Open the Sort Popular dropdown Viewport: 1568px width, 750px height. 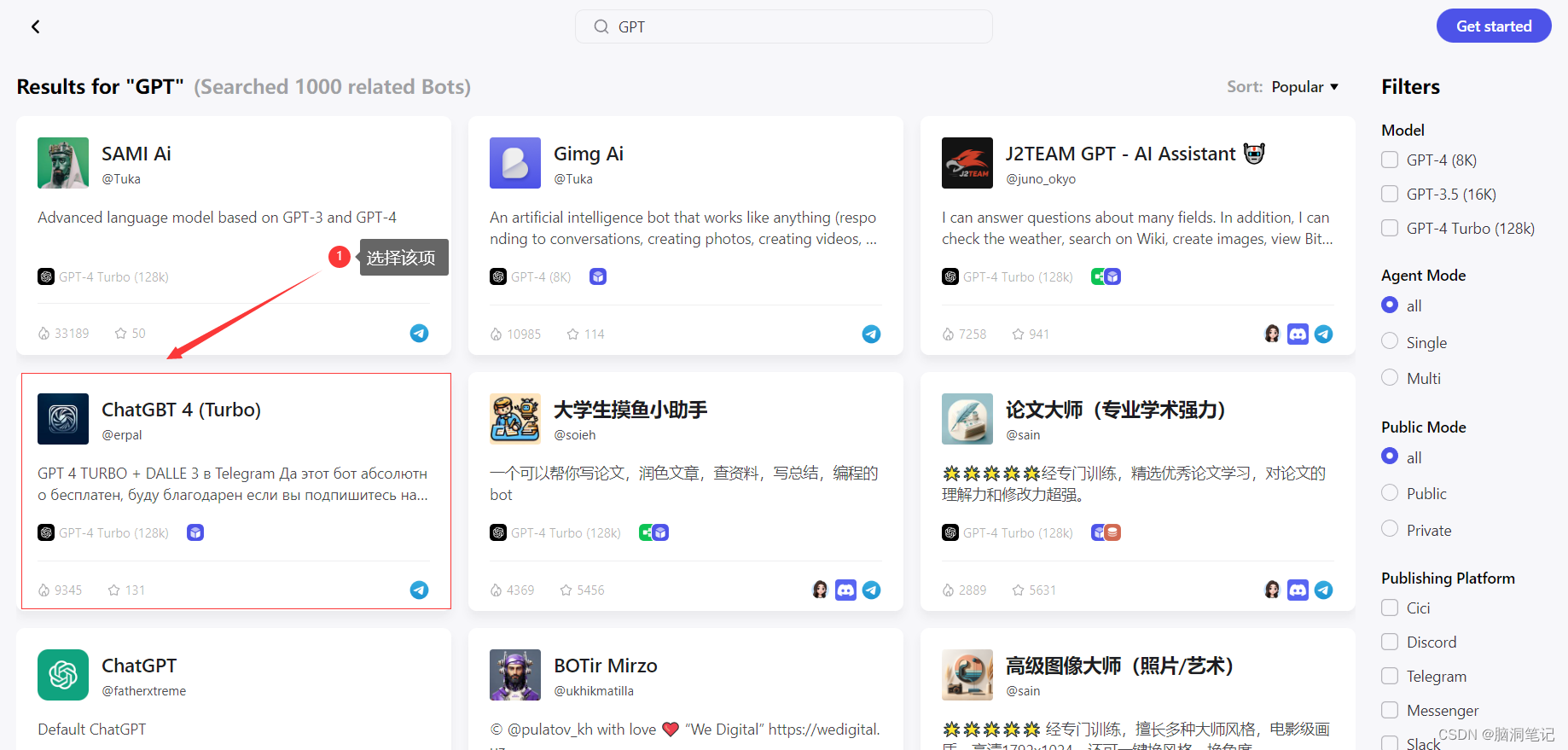tap(1304, 87)
